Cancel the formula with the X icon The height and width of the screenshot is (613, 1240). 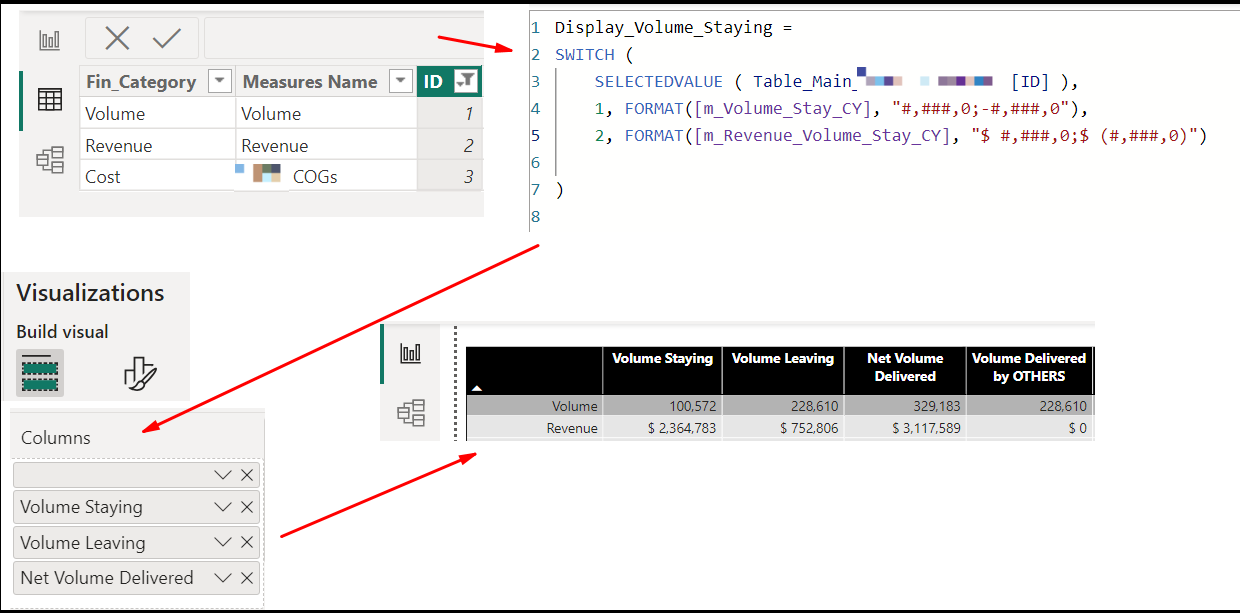coord(117,39)
